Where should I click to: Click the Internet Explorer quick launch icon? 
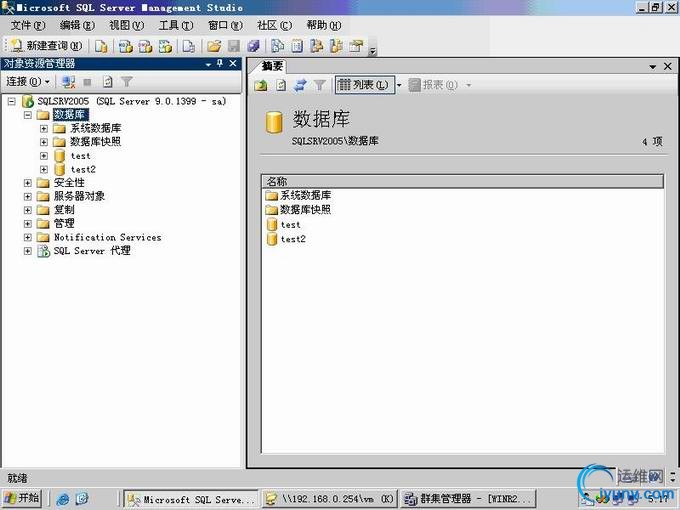(62, 499)
